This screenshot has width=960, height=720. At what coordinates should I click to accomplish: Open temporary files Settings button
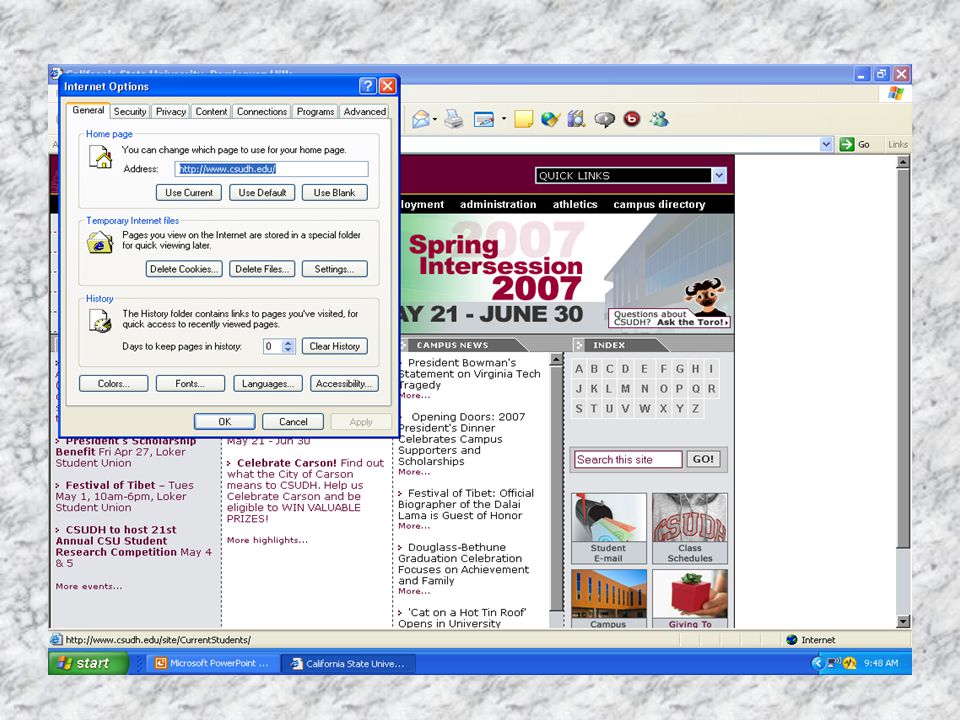click(x=334, y=269)
